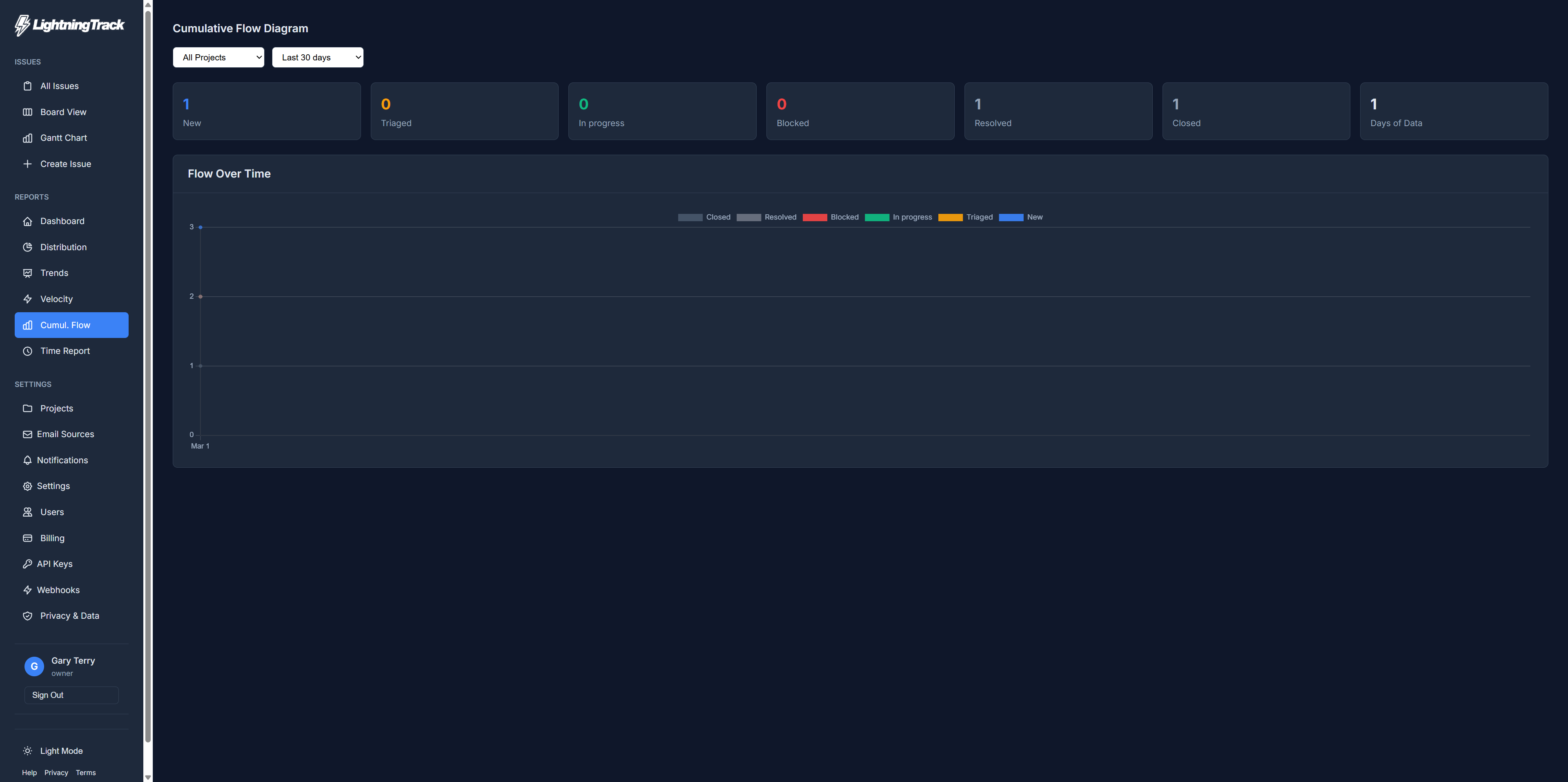Click the Distribution pie chart icon
Screen dimensions: 1568x782
[x=27, y=247]
